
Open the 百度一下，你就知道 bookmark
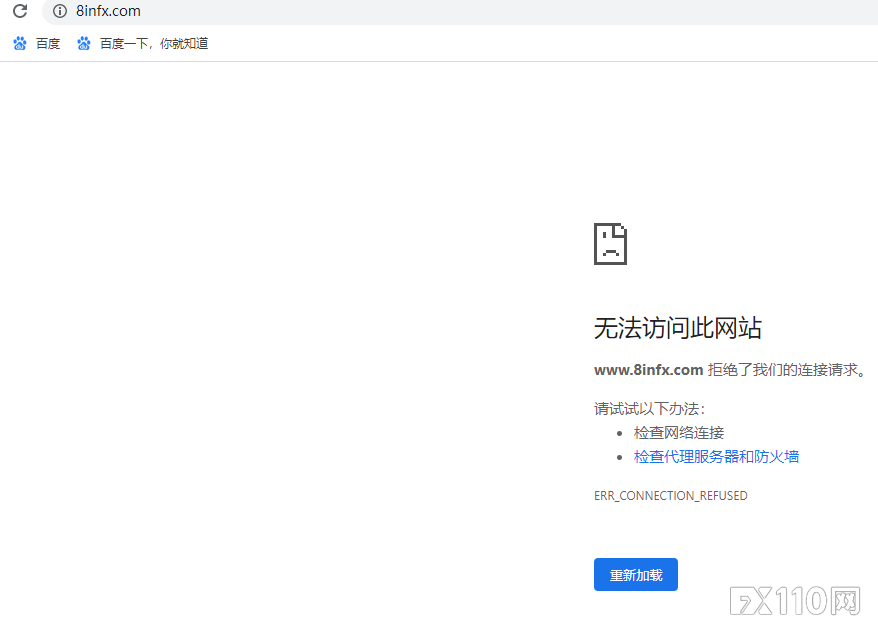142,43
